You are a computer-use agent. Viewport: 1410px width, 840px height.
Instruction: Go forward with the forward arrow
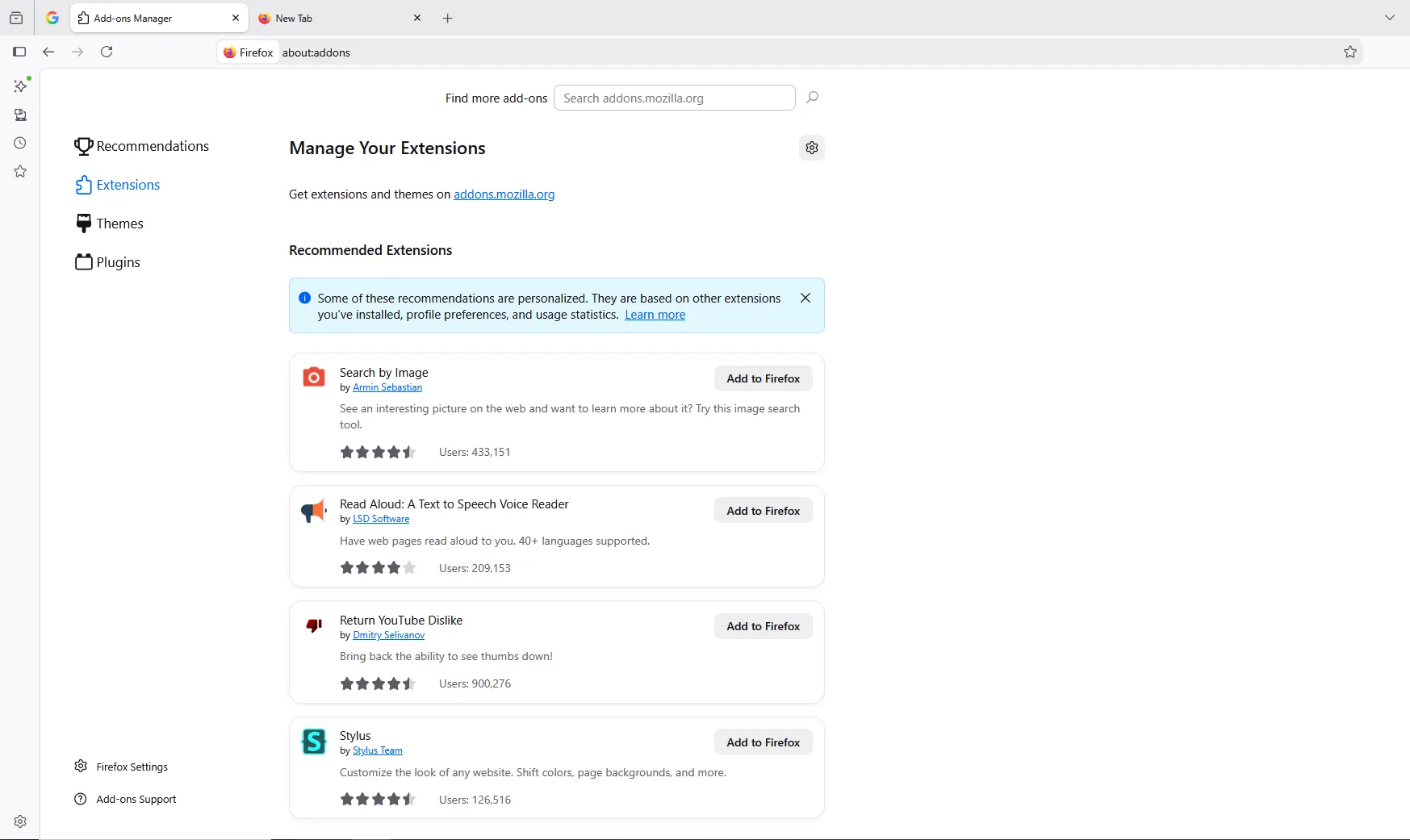[77, 52]
